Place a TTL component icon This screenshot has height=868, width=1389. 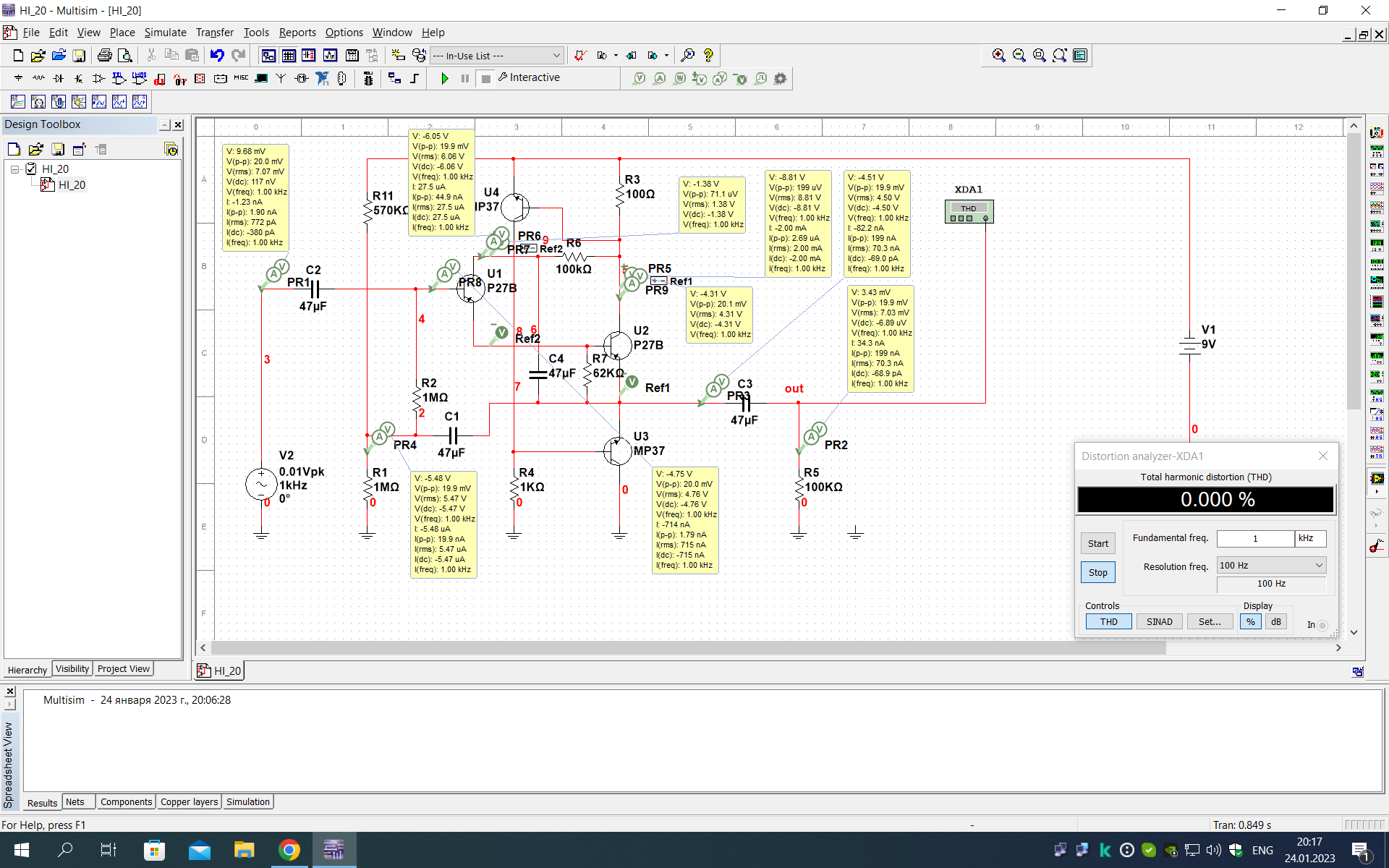click(119, 78)
